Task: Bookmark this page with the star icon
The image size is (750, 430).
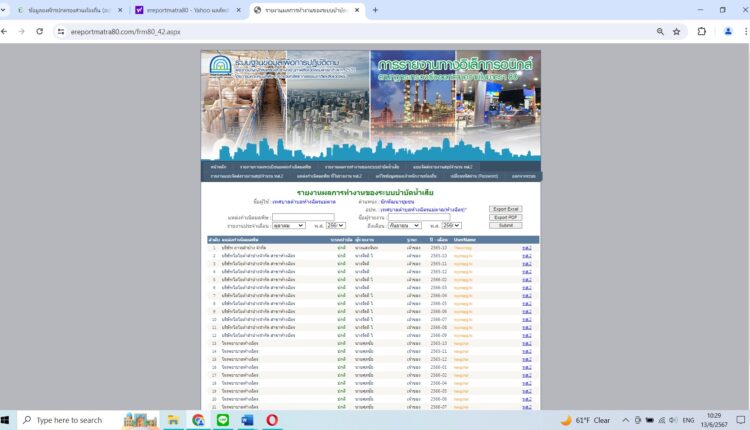Action: 677,31
